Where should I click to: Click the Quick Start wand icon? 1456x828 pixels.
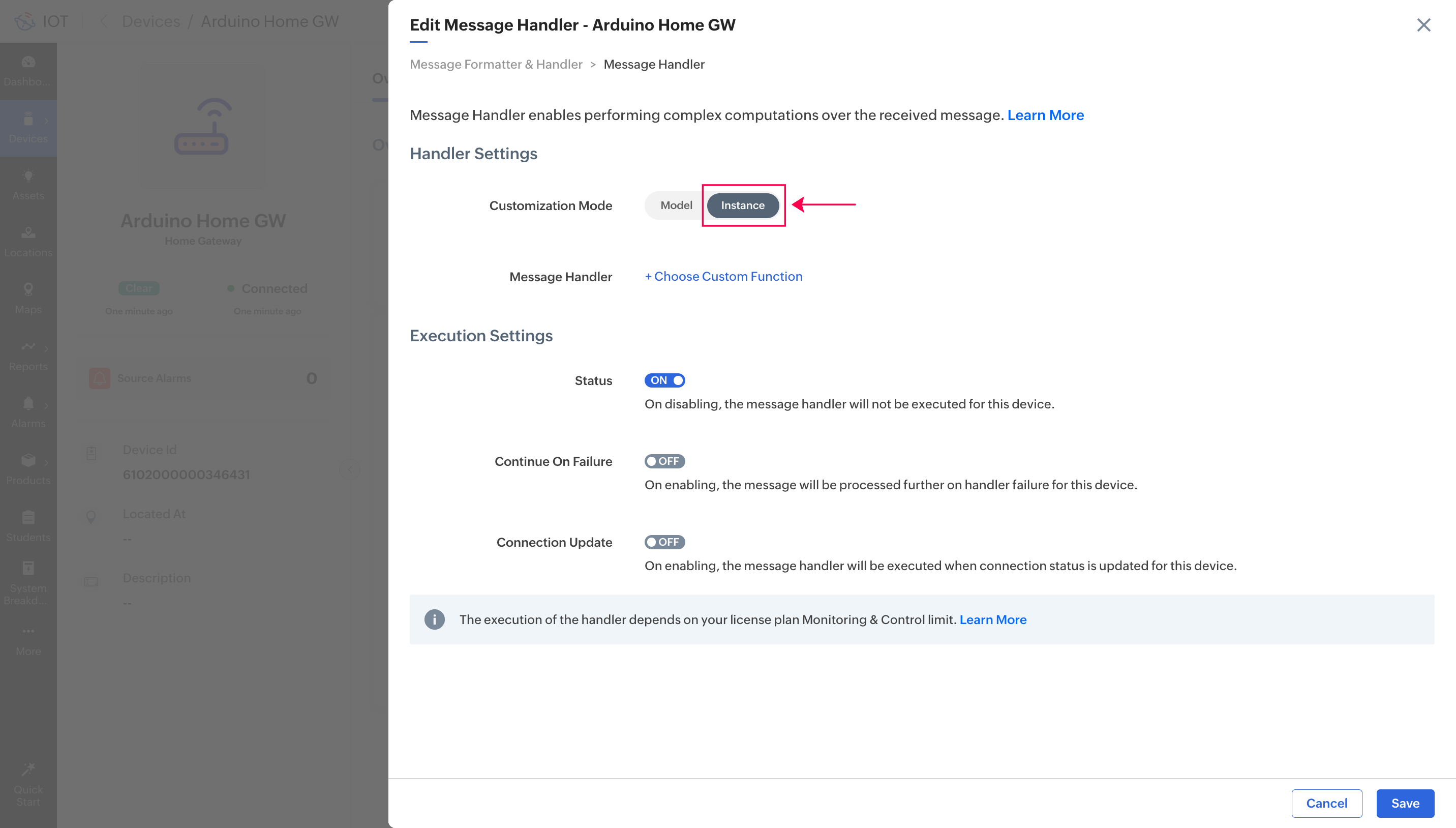pyautogui.click(x=28, y=770)
